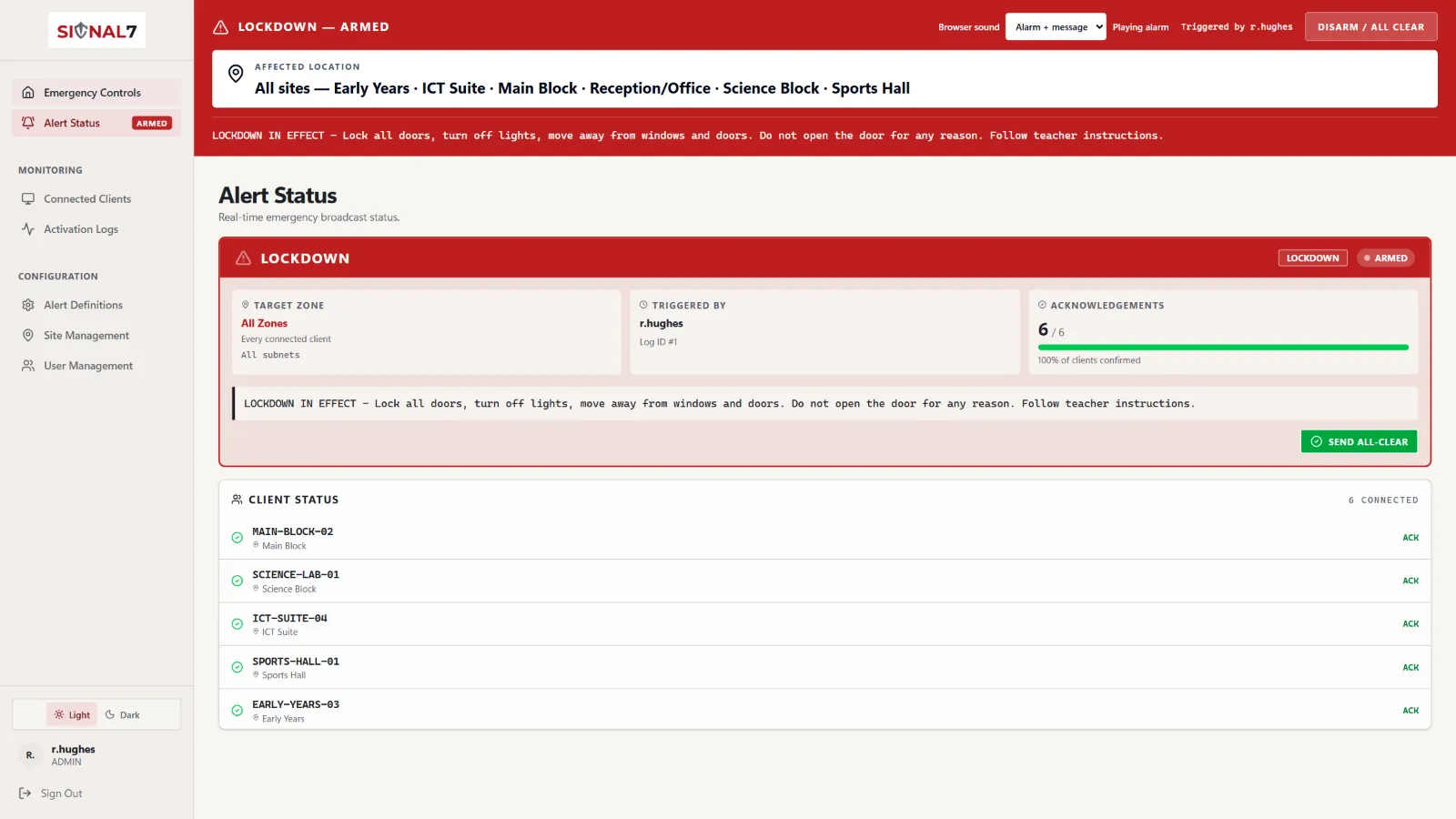Click the User Management people icon
Viewport: 1456px width, 819px height.
[28, 366]
